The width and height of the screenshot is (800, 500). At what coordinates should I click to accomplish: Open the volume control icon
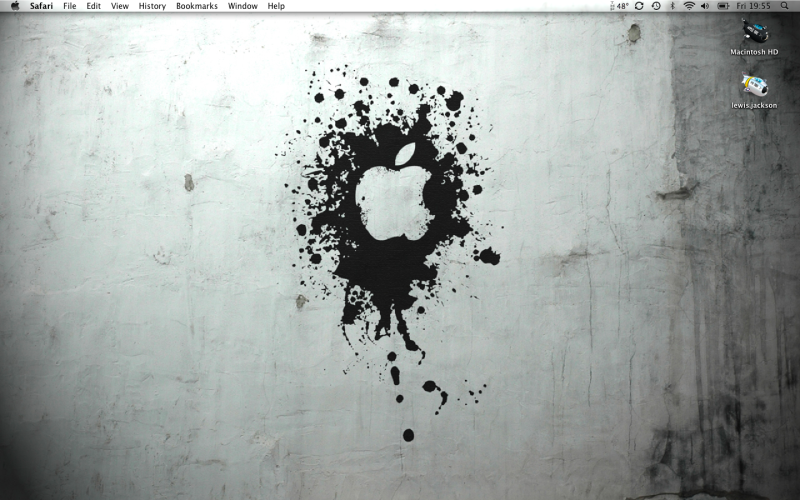click(x=705, y=6)
